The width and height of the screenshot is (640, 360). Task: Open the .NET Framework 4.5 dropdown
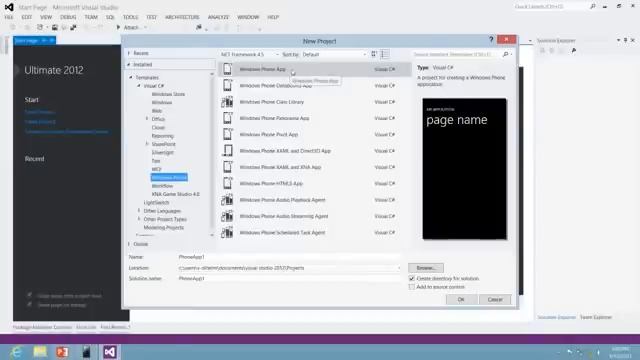point(249,54)
